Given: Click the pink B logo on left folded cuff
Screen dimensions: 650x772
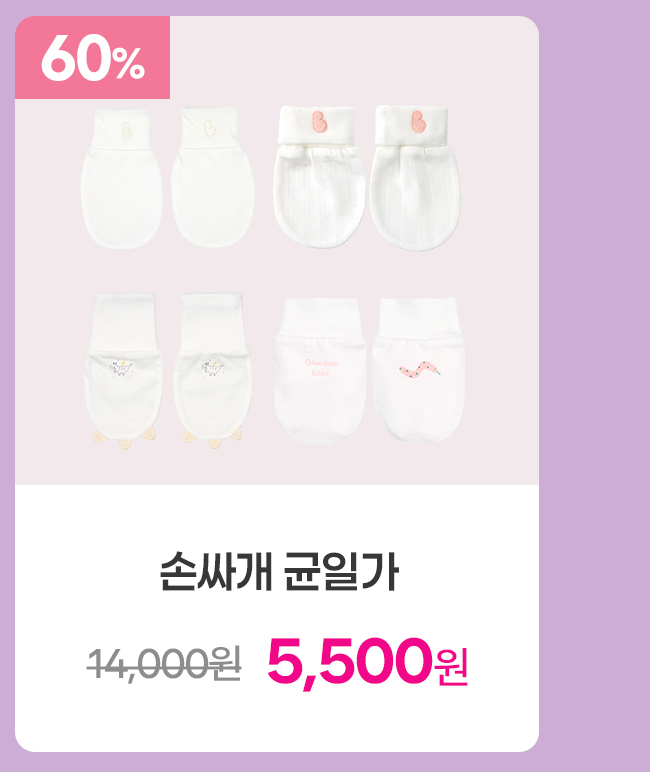Looking at the screenshot, I should click(320, 122).
